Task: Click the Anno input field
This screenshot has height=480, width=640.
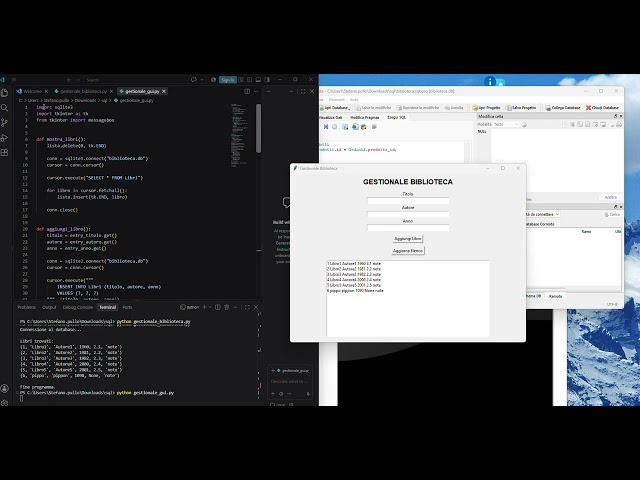Action: point(408,228)
